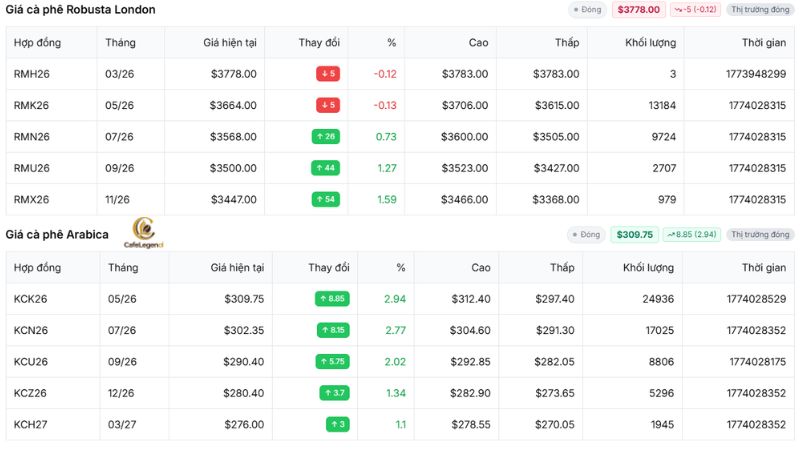The height and width of the screenshot is (450, 800).
Task: Click the green up-8.85 badge for KCK26
Action: coord(332,298)
